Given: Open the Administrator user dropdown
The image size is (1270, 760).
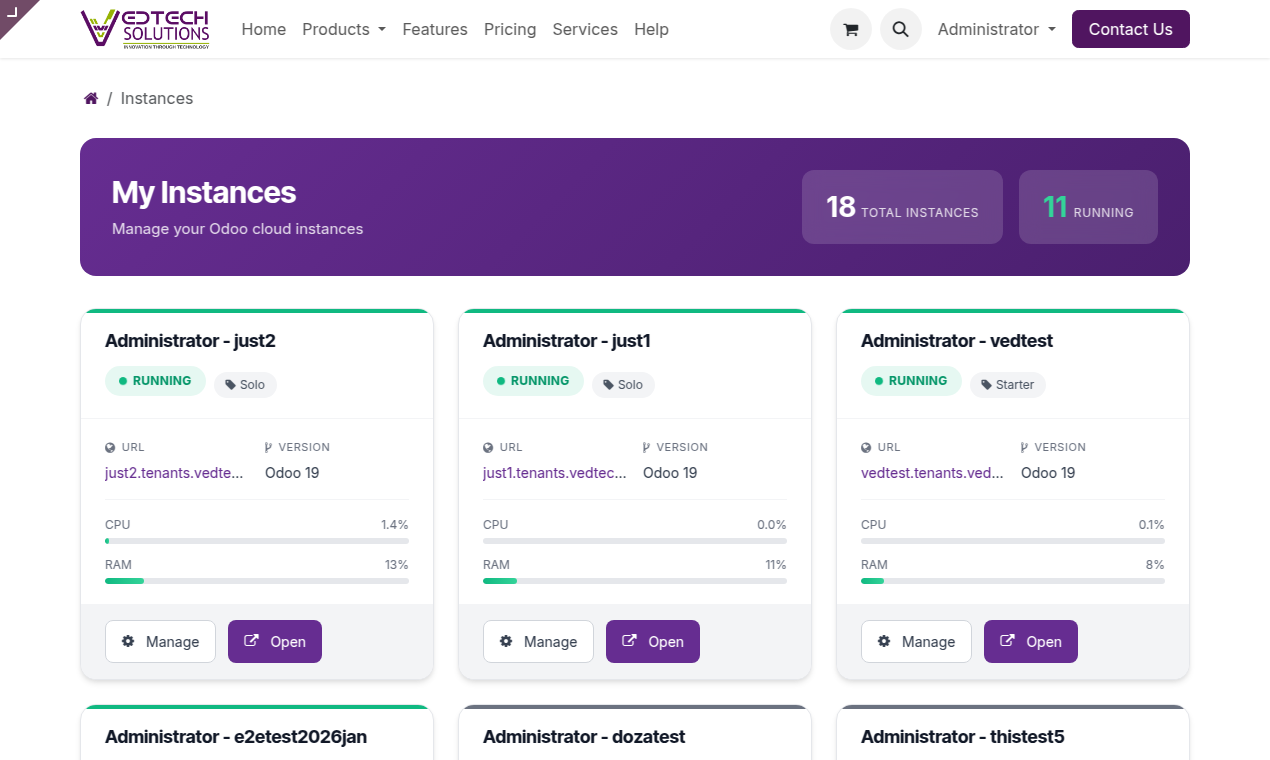Looking at the screenshot, I should (996, 29).
